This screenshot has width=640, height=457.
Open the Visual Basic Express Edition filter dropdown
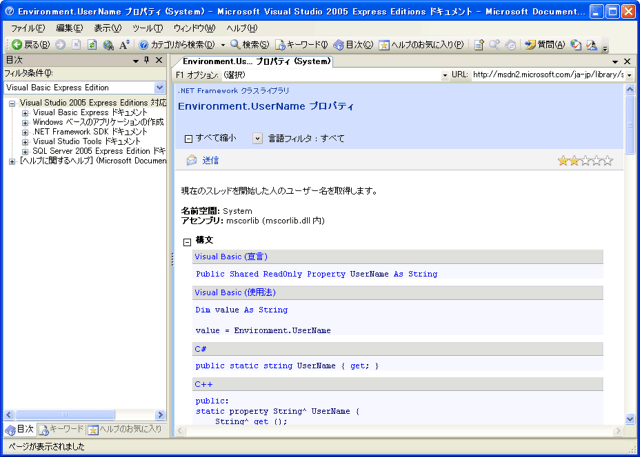point(160,87)
